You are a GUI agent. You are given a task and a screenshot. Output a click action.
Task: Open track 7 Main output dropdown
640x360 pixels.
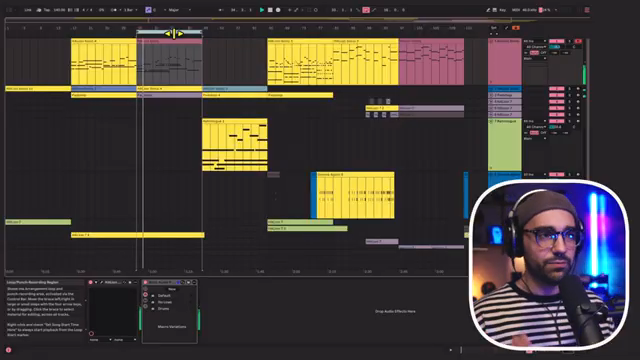click(x=535, y=138)
